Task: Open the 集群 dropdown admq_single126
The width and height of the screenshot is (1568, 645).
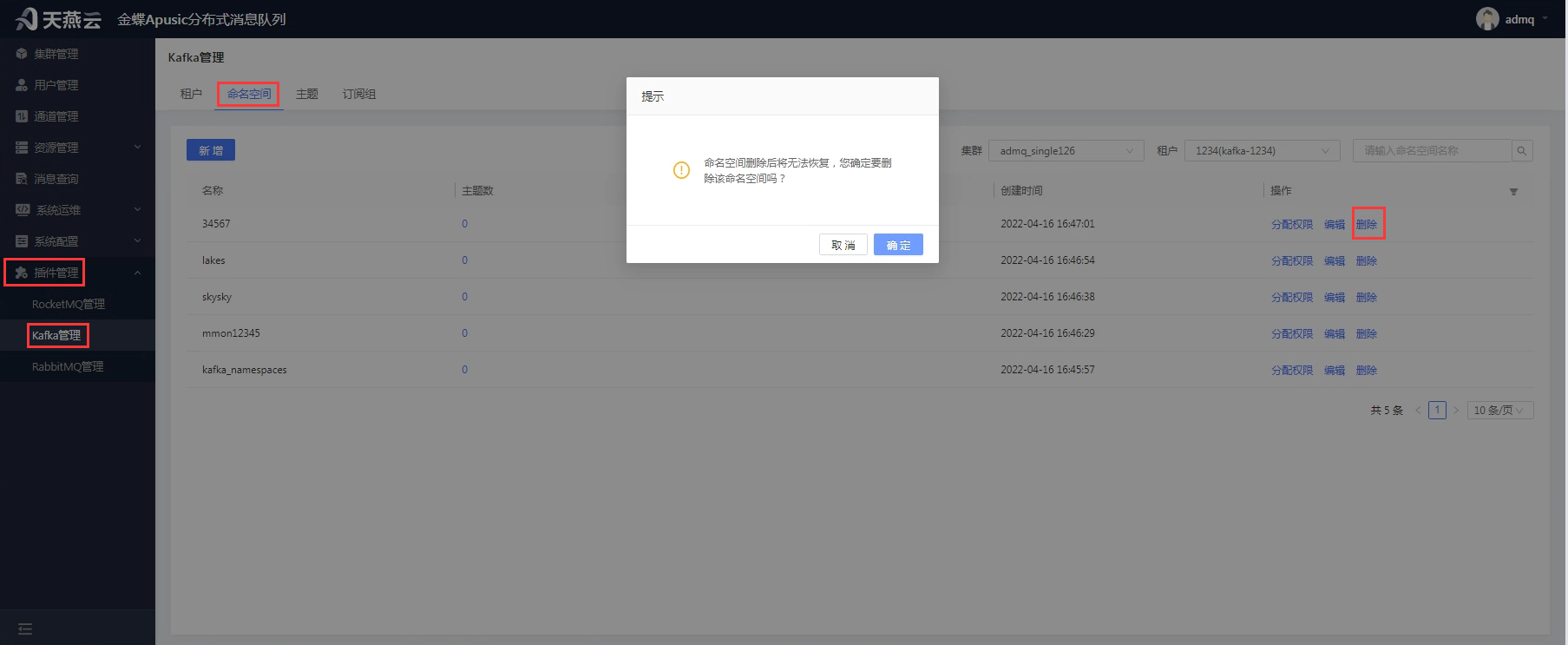Action: [x=1066, y=151]
